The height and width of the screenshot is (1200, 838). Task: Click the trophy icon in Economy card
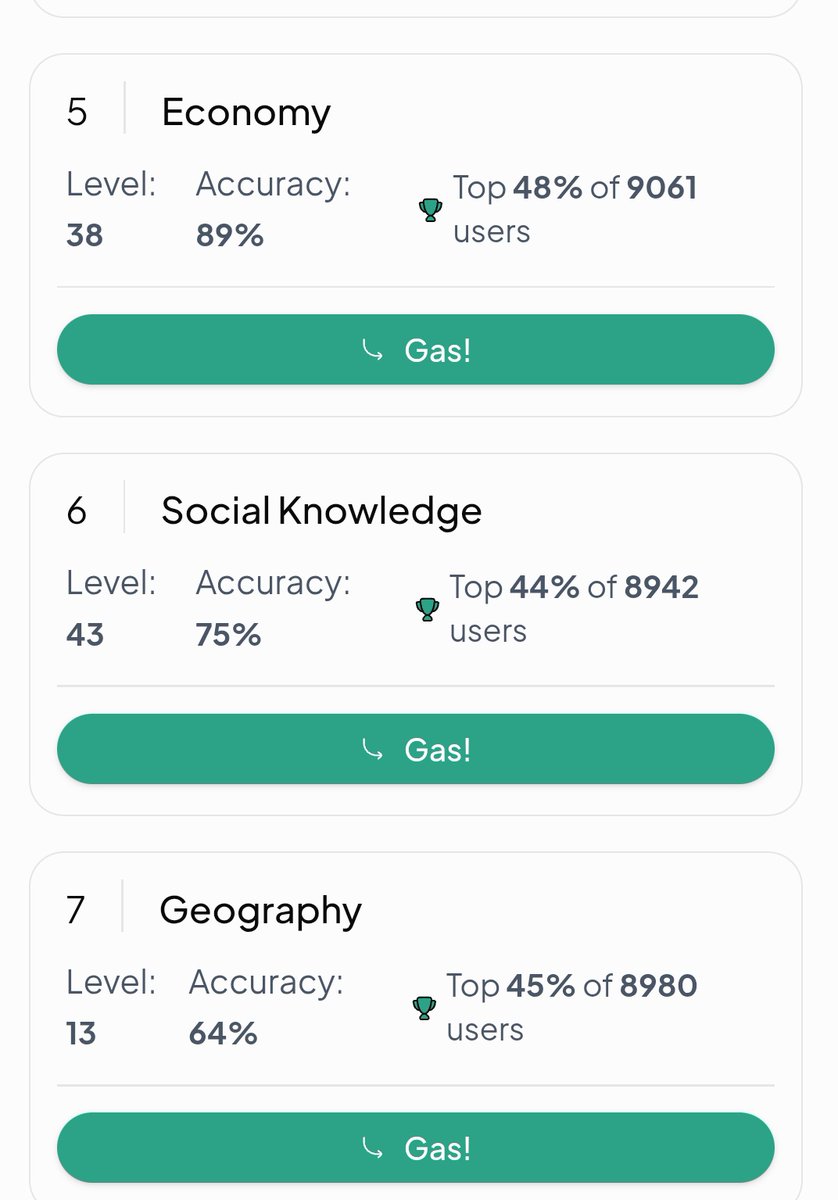click(430, 210)
